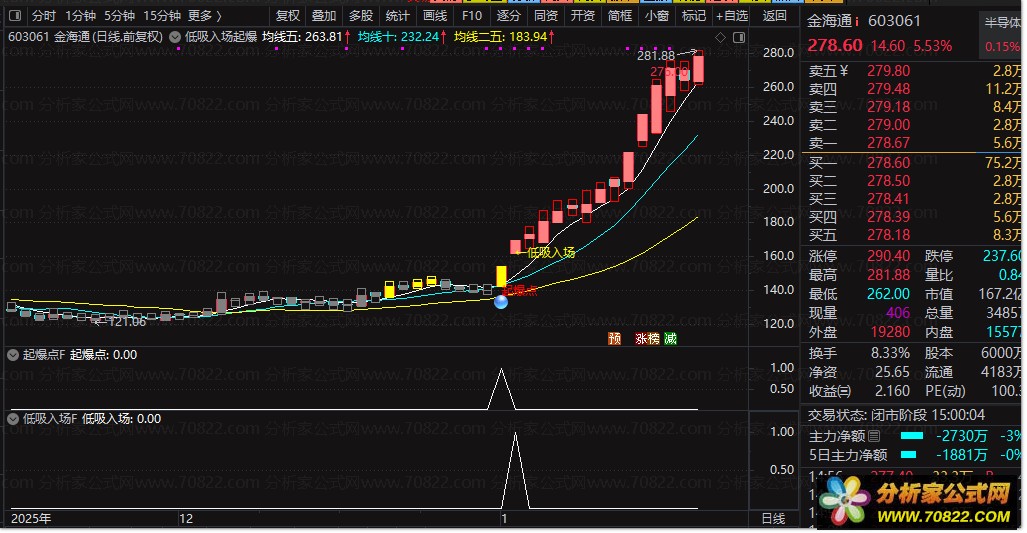Click the 净资 value 25.65
Image resolution: width=1027 pixels, height=533 pixels.
pyautogui.click(x=892, y=372)
